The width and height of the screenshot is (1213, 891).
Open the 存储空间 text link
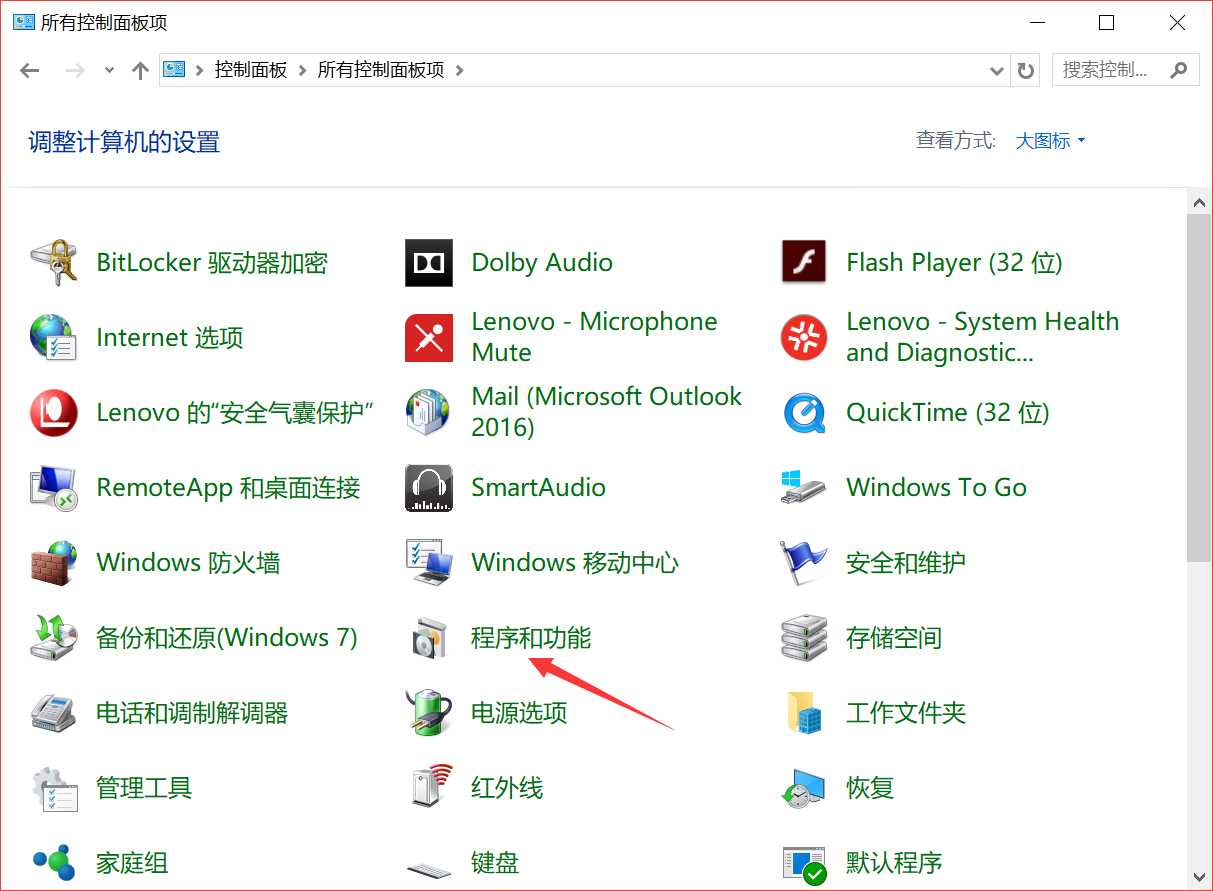894,638
